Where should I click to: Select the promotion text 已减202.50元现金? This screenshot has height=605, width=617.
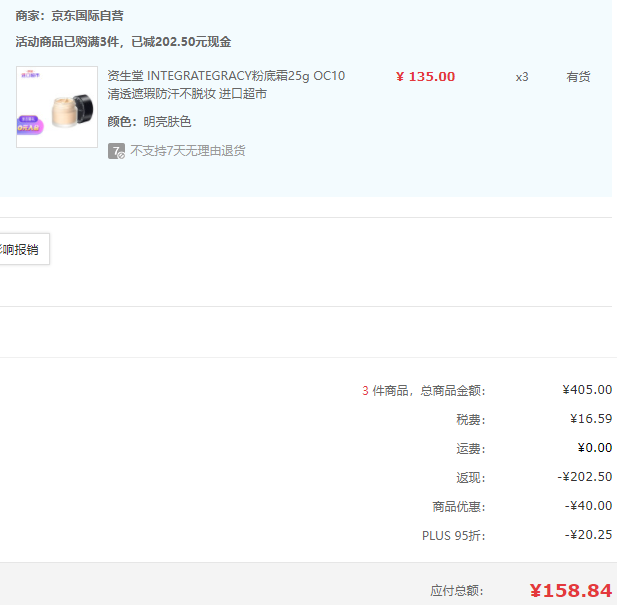(x=181, y=42)
